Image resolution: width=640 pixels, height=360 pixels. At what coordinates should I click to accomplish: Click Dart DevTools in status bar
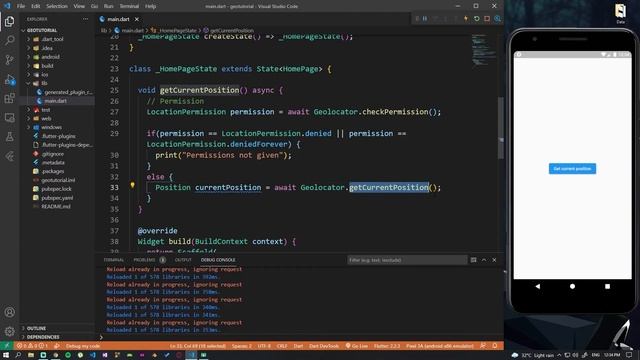(324, 346)
